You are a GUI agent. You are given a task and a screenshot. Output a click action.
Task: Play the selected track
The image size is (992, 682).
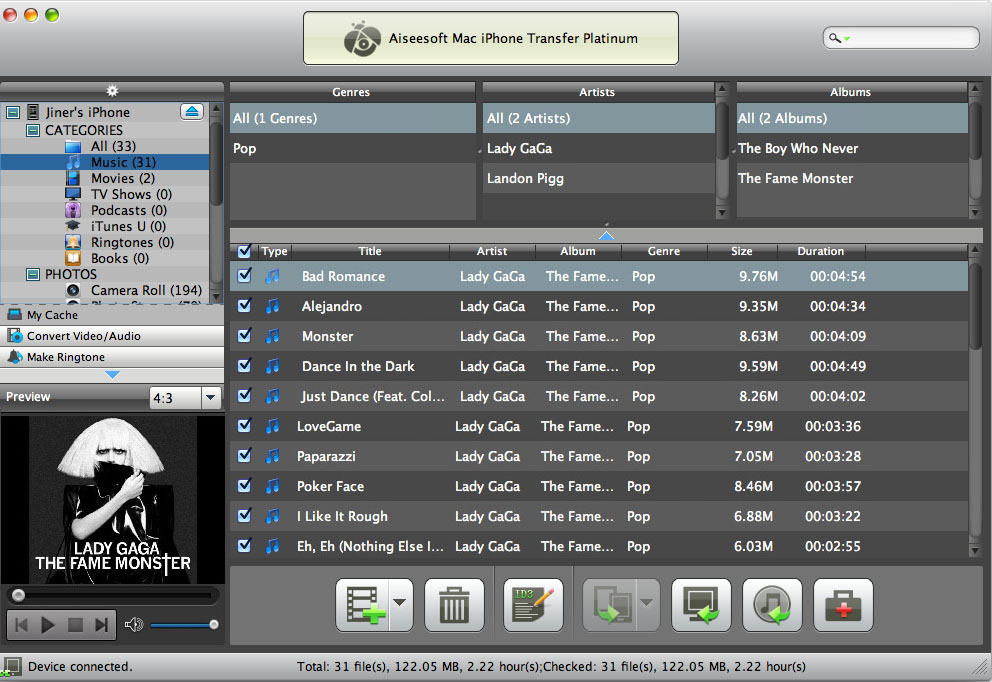tap(47, 625)
